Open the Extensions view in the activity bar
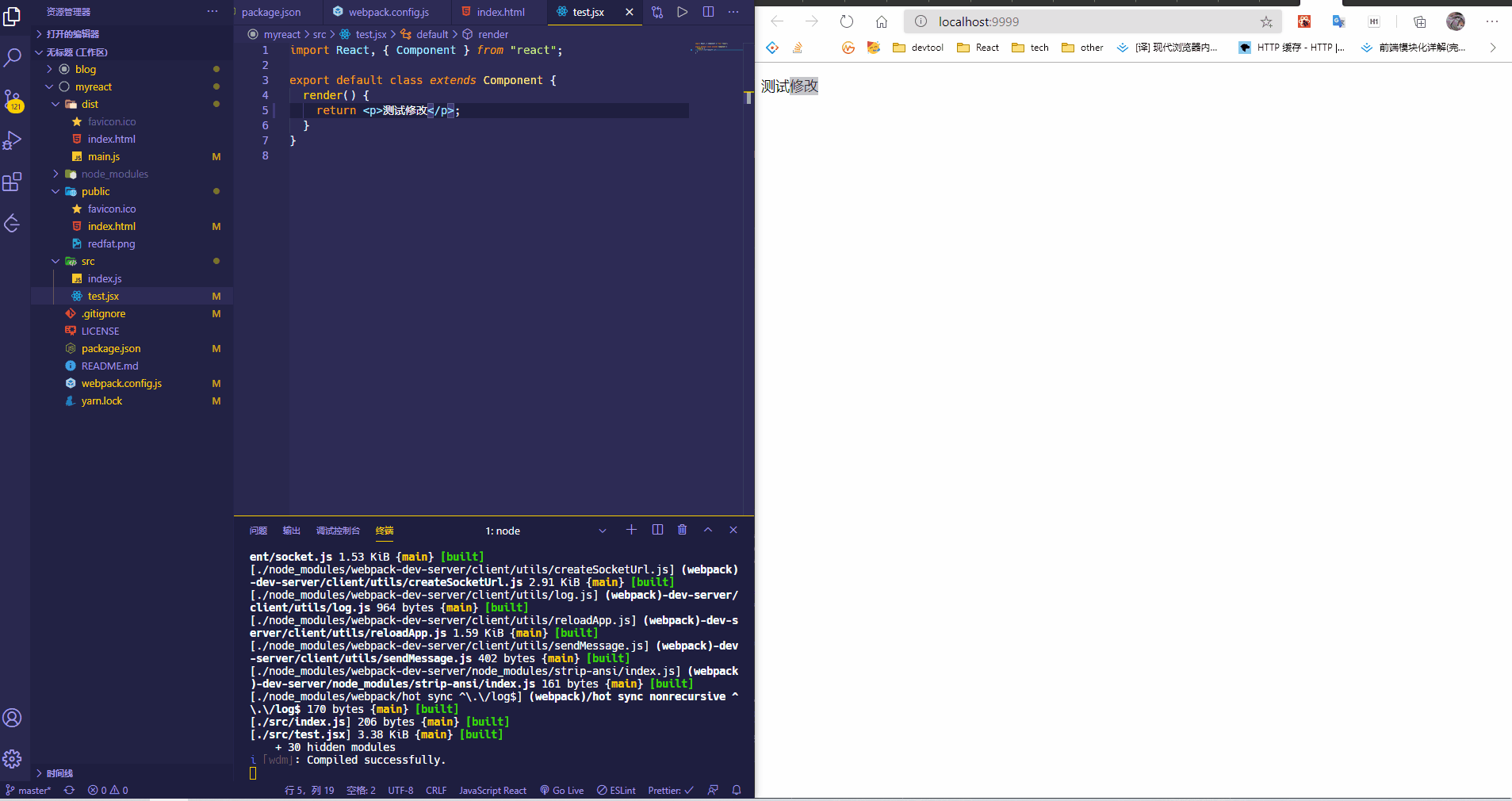The height and width of the screenshot is (801, 1512). pos(12,182)
